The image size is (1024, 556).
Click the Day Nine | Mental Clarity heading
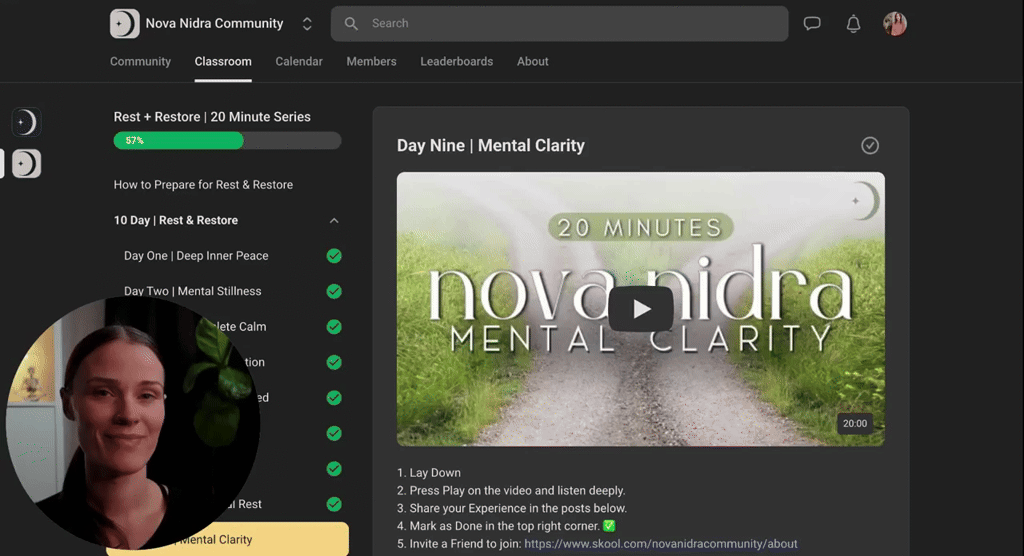click(490, 146)
